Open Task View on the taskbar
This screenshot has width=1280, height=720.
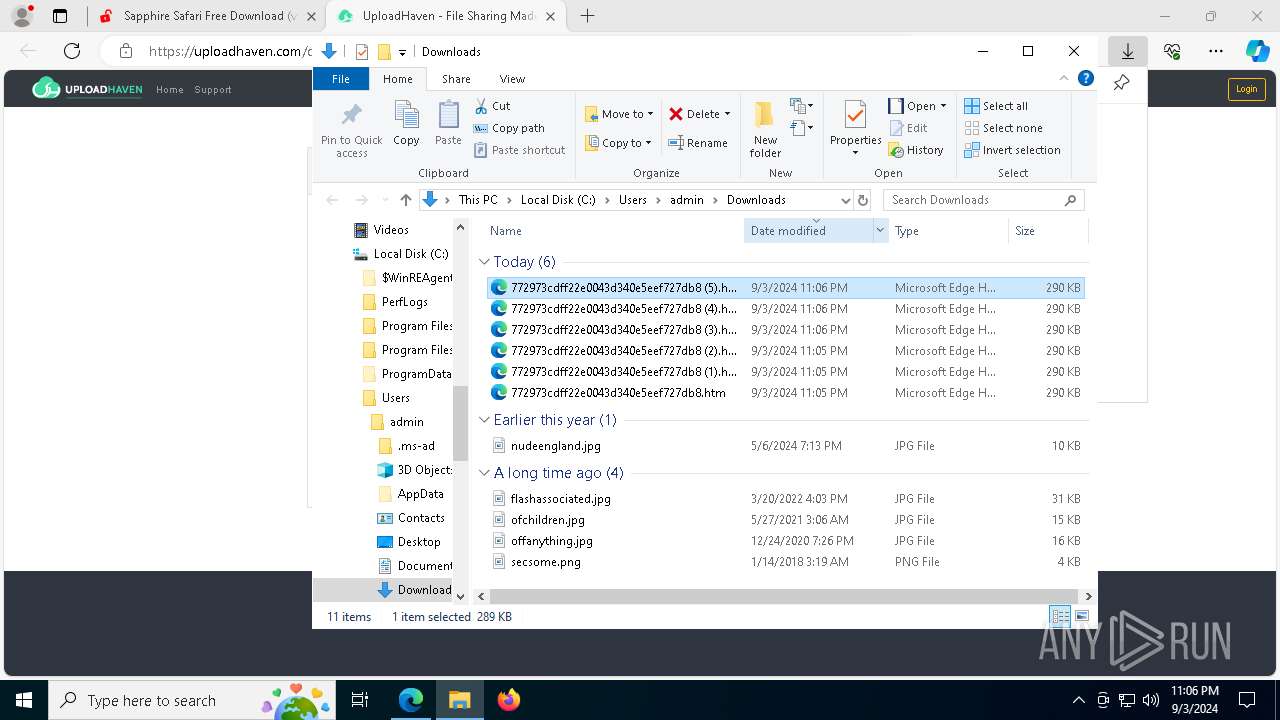click(x=360, y=700)
